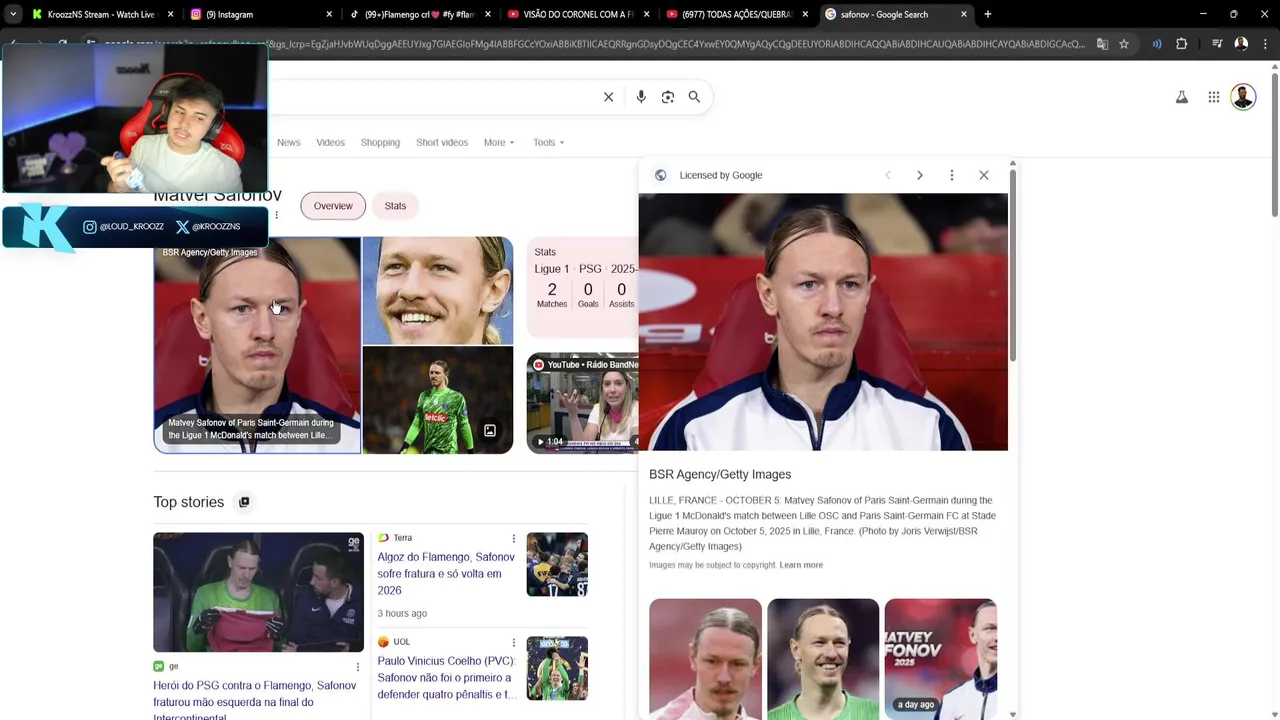This screenshot has width=1280, height=720.
Task: Open Search Labs flask icon
Action: click(1182, 97)
